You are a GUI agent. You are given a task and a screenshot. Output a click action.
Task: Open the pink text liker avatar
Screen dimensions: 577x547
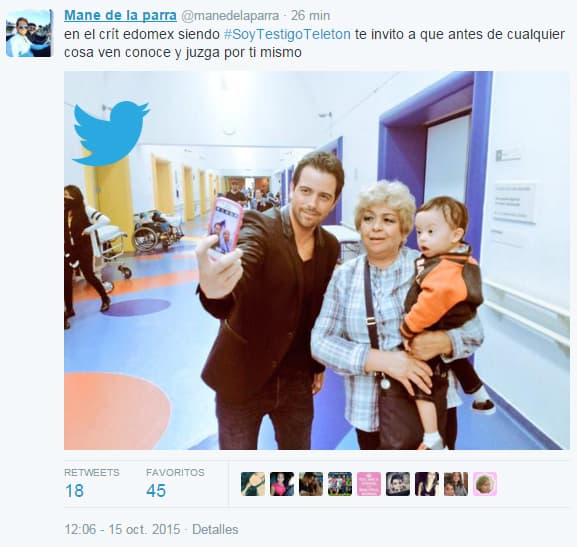[369, 484]
